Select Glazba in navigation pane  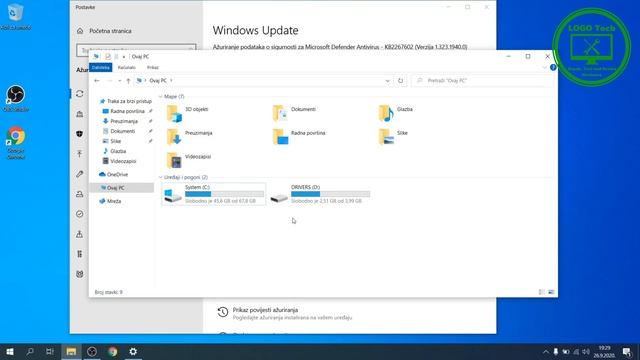click(115, 151)
